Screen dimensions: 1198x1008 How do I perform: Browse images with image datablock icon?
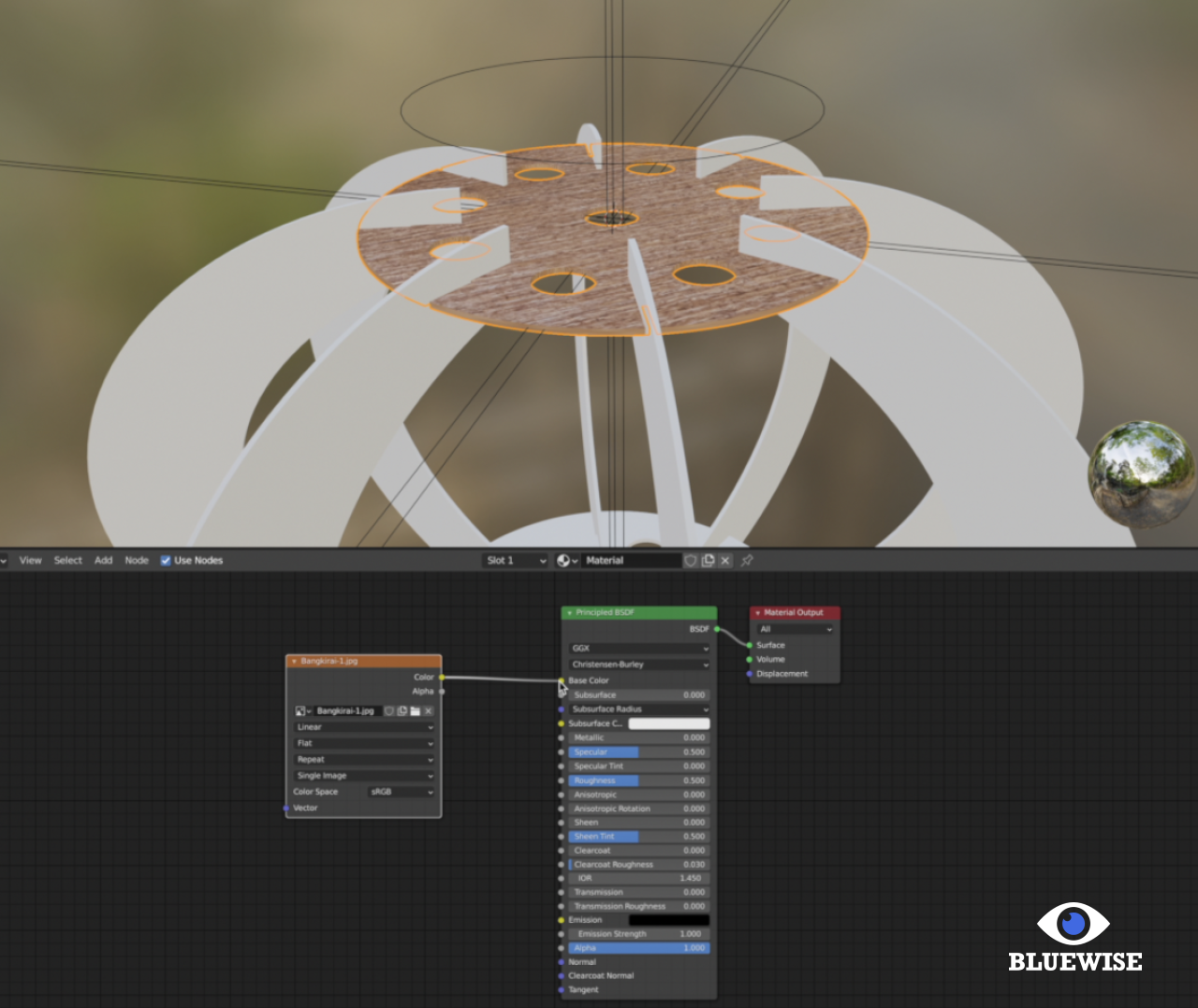[302, 711]
